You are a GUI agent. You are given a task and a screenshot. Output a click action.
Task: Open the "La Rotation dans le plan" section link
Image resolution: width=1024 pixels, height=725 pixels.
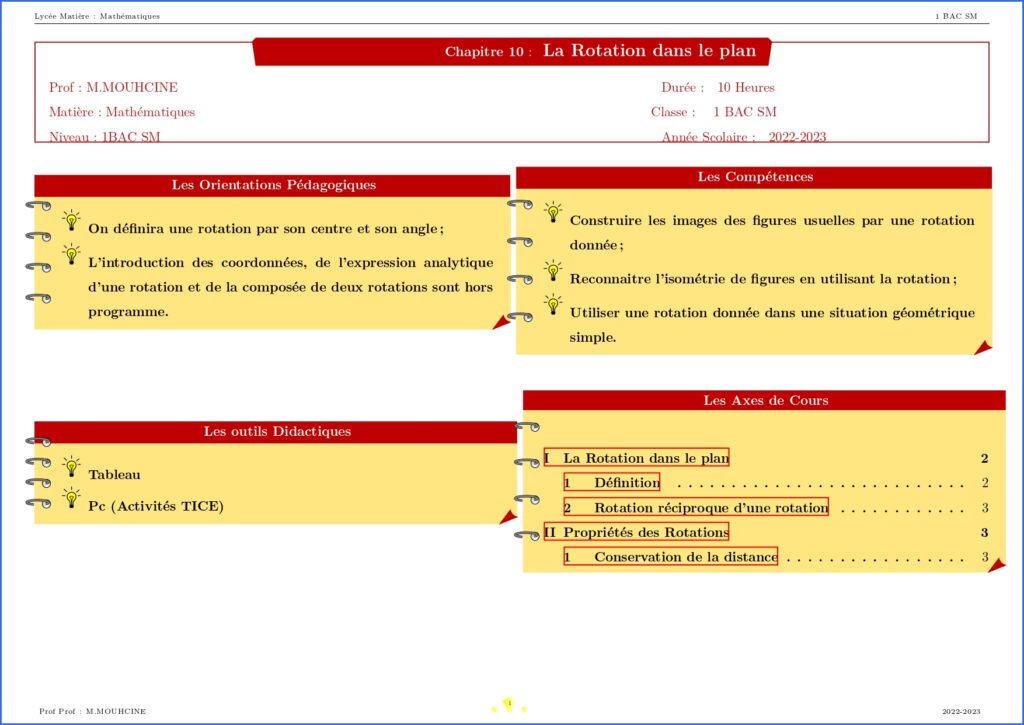coord(636,458)
